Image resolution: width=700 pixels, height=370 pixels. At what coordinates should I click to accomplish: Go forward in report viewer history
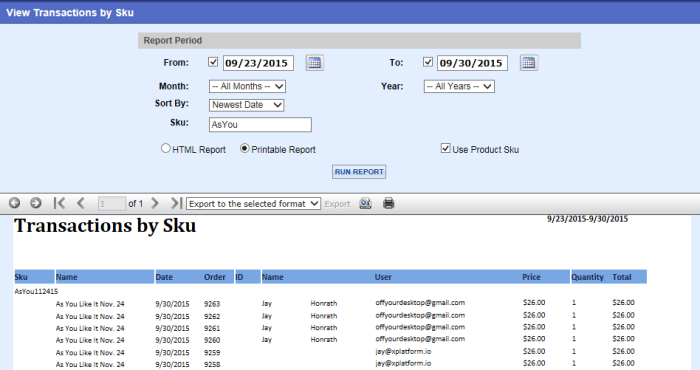36,203
